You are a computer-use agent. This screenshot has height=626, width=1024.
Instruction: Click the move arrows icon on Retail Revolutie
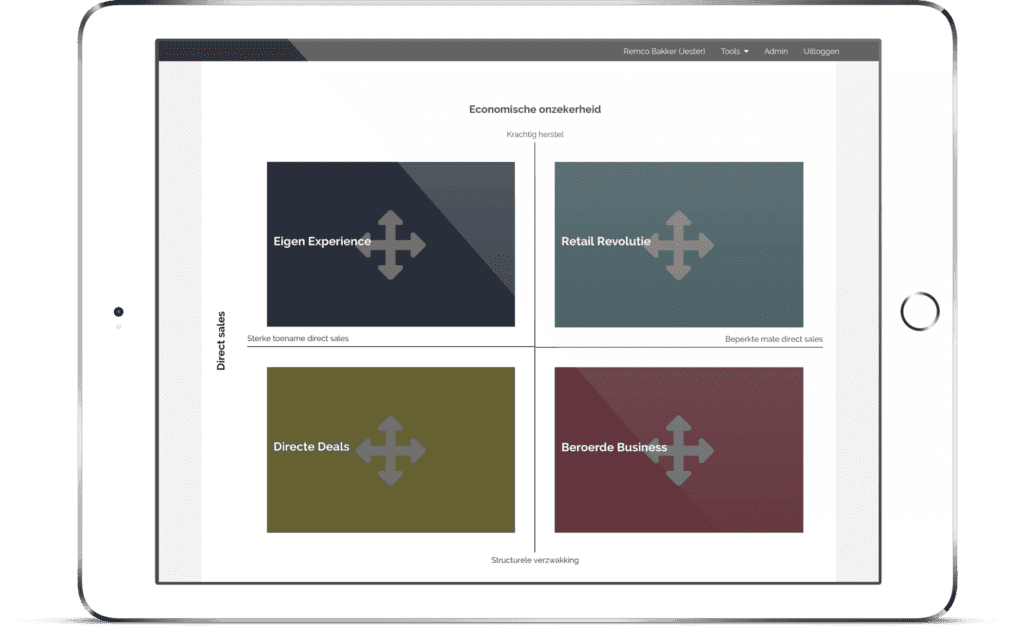click(679, 245)
